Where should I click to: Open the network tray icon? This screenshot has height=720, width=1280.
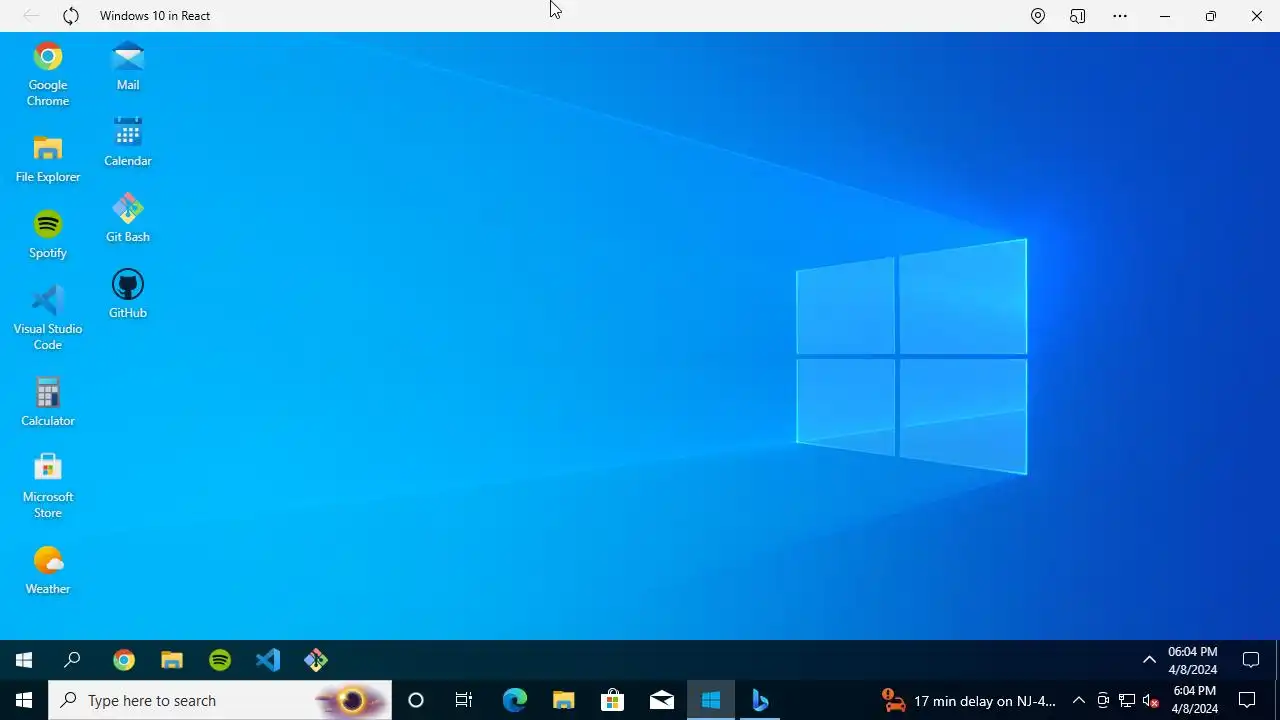(x=1127, y=700)
